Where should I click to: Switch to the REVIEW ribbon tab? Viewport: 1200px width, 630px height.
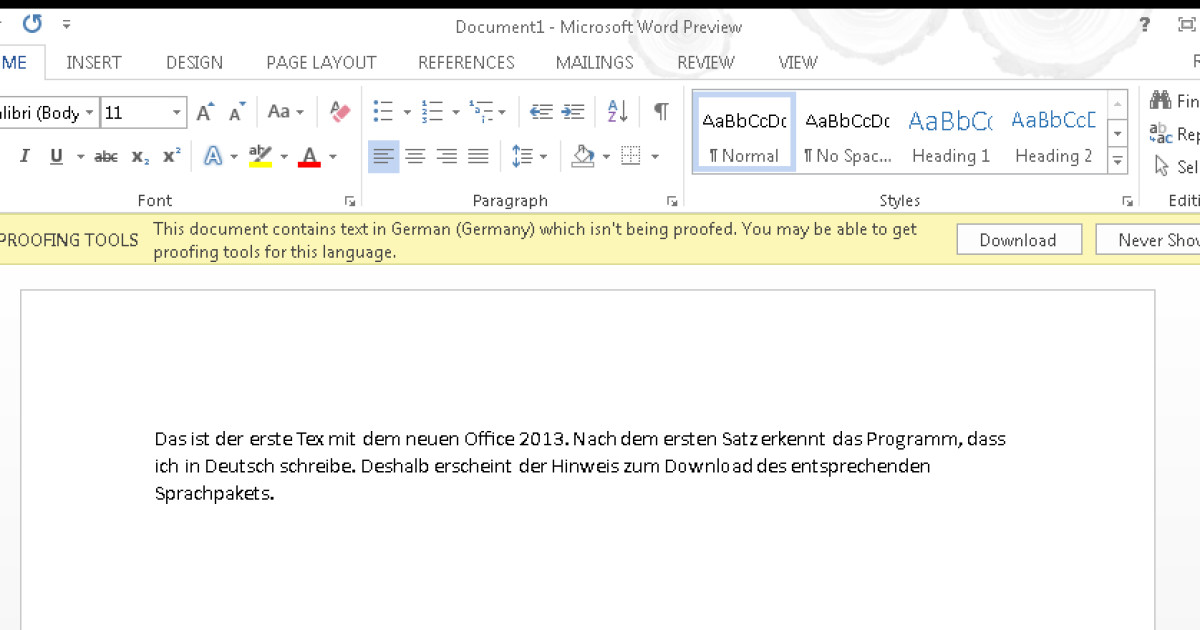click(x=705, y=62)
